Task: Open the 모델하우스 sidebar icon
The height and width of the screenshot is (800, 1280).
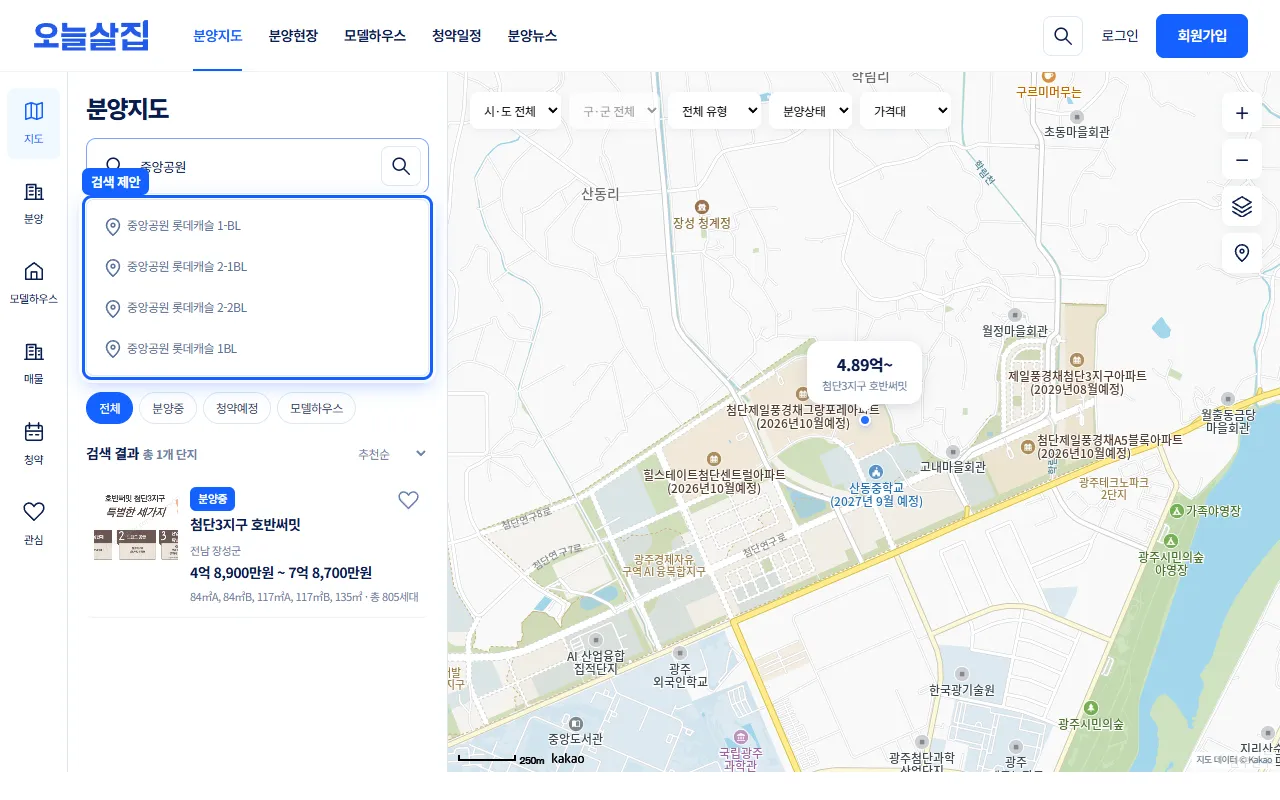Action: 34,283
